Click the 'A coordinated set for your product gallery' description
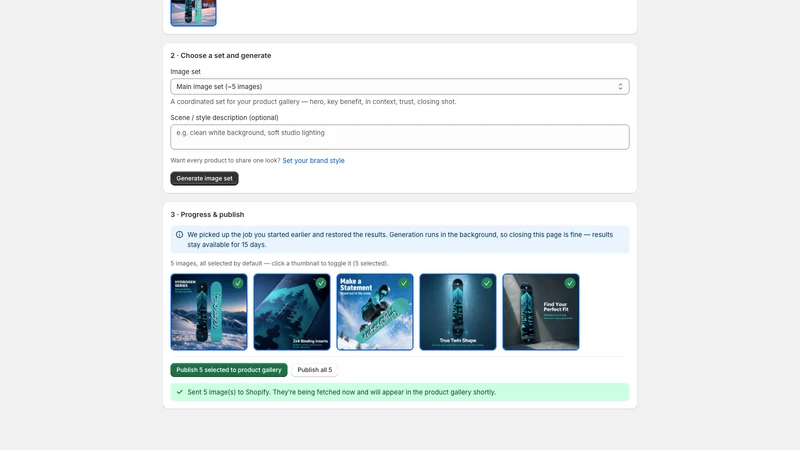This screenshot has width=800, height=450. [313, 102]
